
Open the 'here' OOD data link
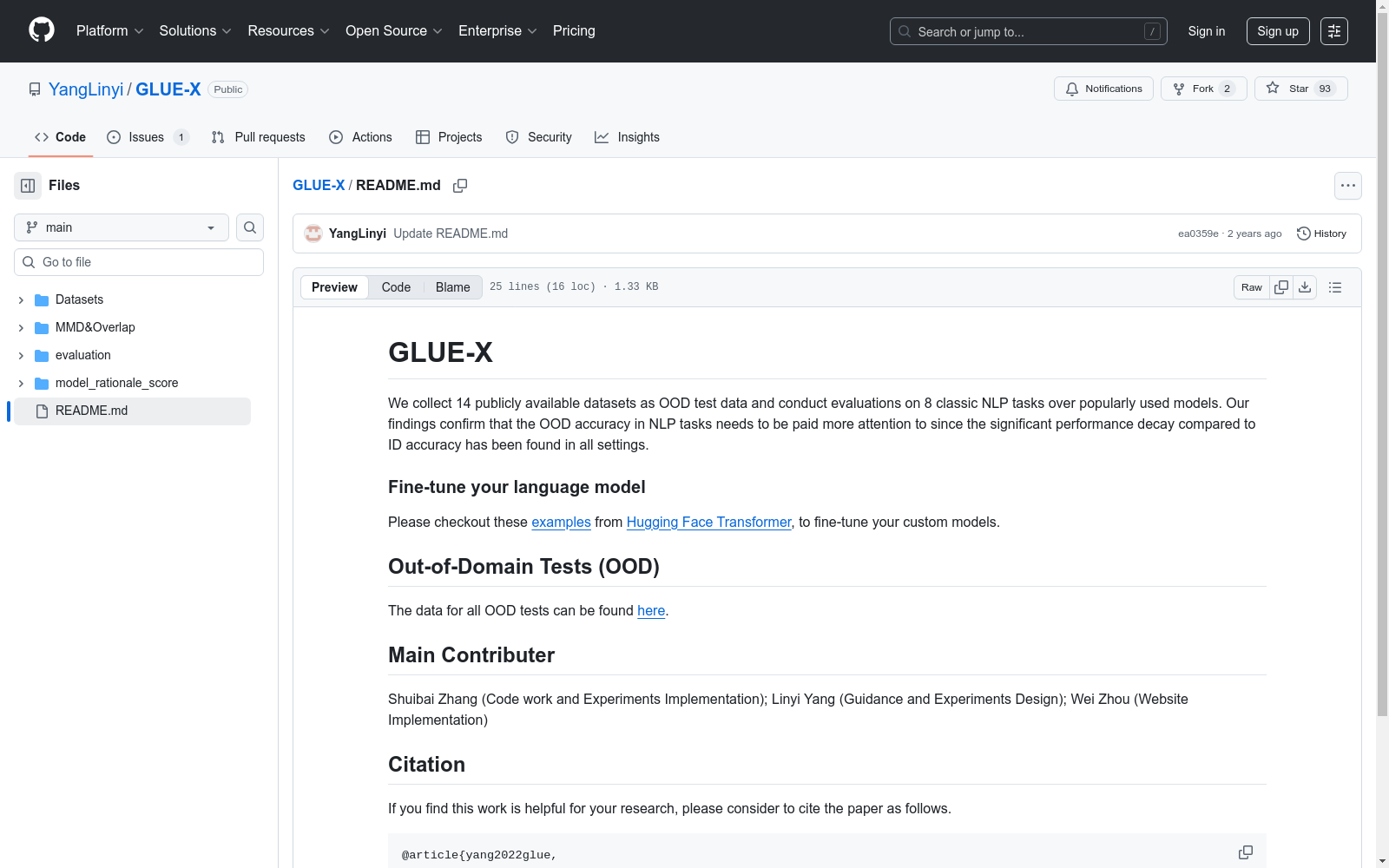point(651,611)
